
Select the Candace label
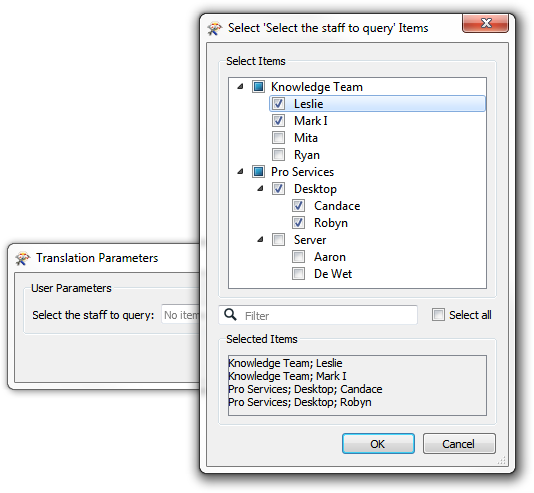(337, 206)
